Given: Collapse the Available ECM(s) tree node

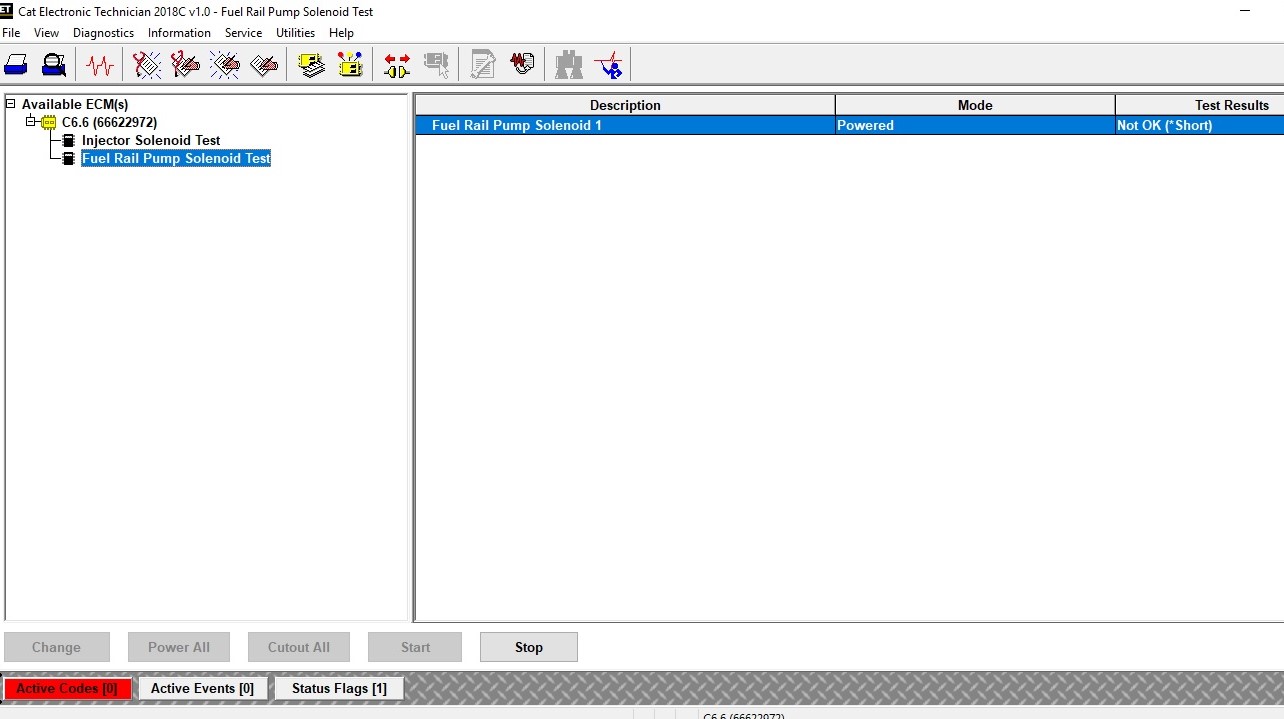Looking at the screenshot, I should (11, 104).
